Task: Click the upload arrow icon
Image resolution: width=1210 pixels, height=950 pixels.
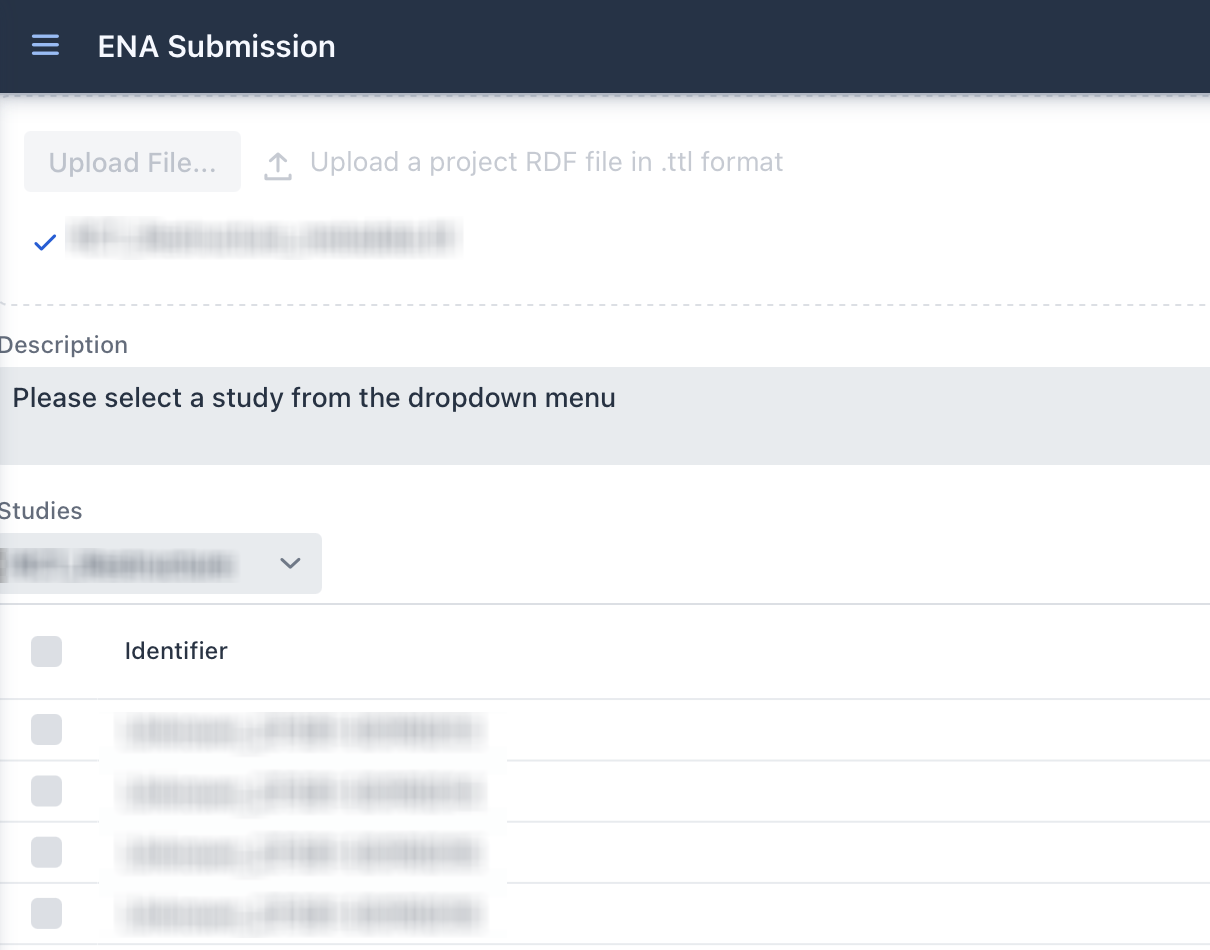Action: click(x=278, y=166)
